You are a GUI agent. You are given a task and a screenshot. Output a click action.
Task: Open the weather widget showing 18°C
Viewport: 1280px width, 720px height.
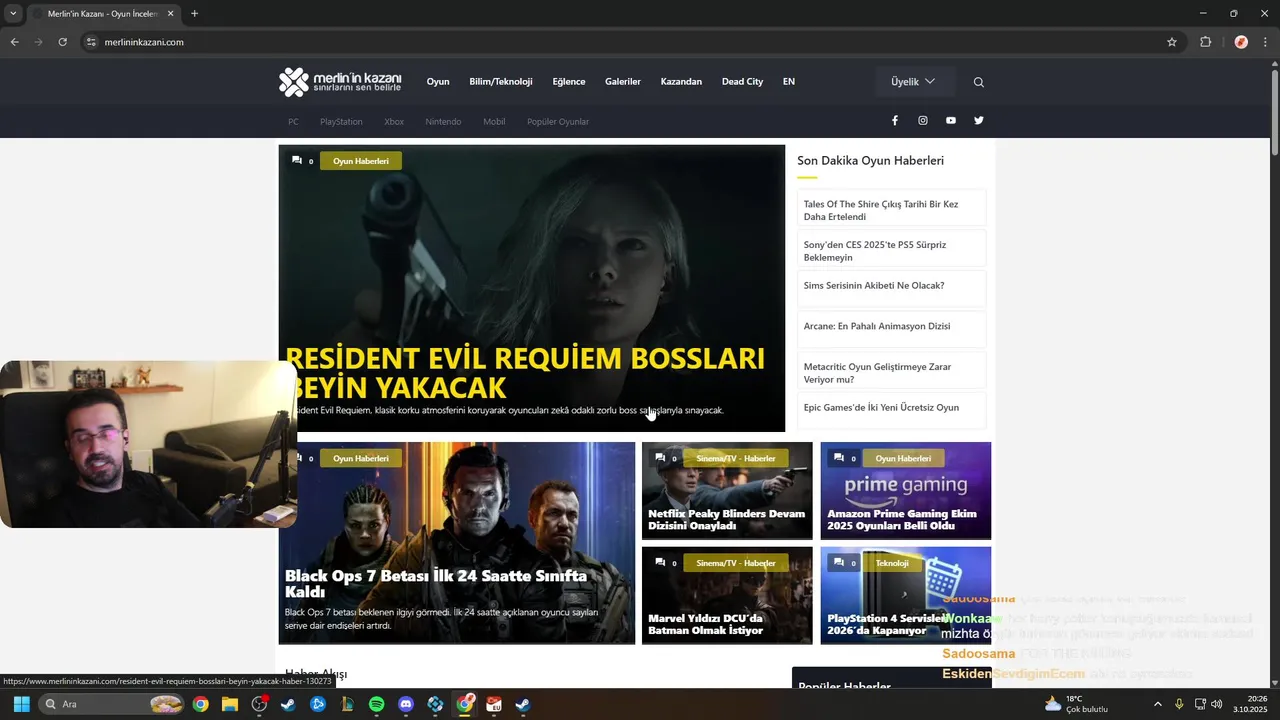click(x=1077, y=704)
